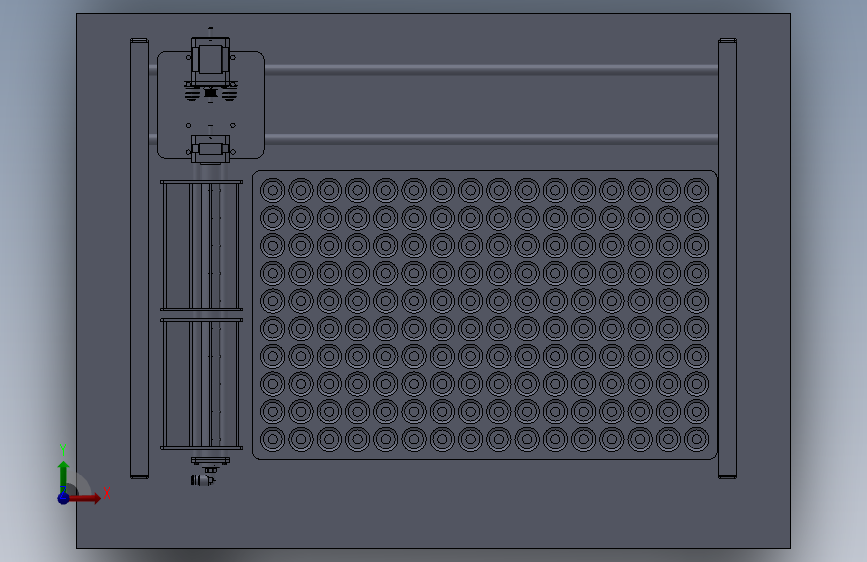Screen dimensions: 867x562
Task: Select the tray with circular pockets
Action: point(484,315)
